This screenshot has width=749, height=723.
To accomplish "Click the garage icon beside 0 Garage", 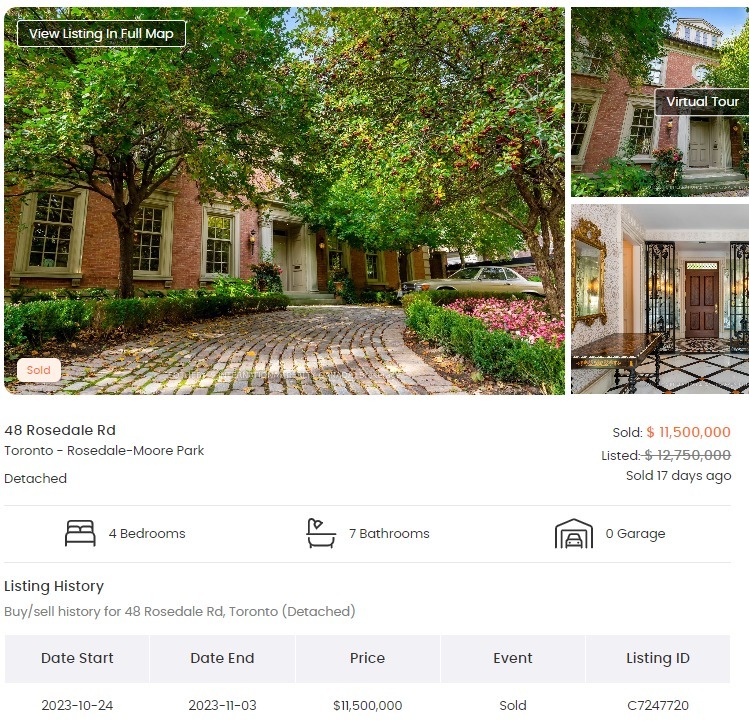I will 574,533.
